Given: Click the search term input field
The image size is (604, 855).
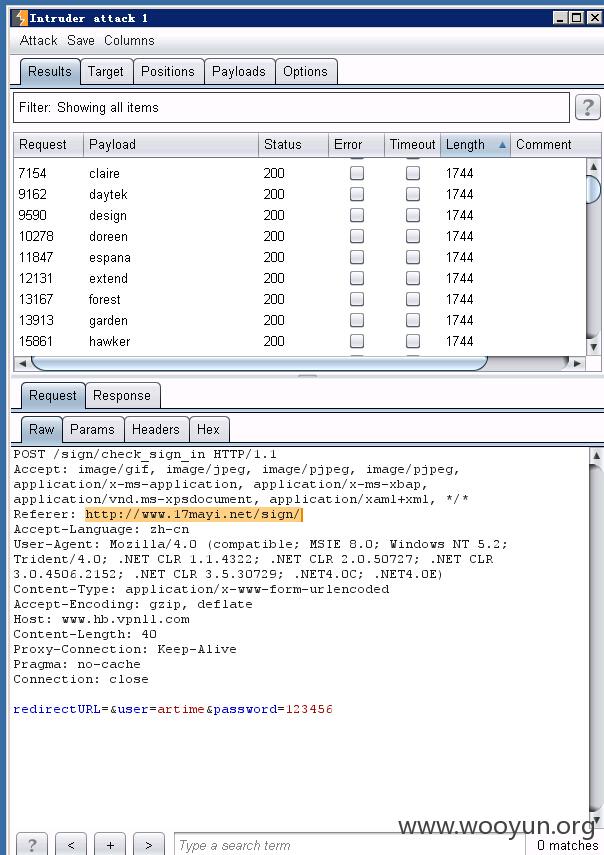Looking at the screenshot, I should (x=349, y=845).
